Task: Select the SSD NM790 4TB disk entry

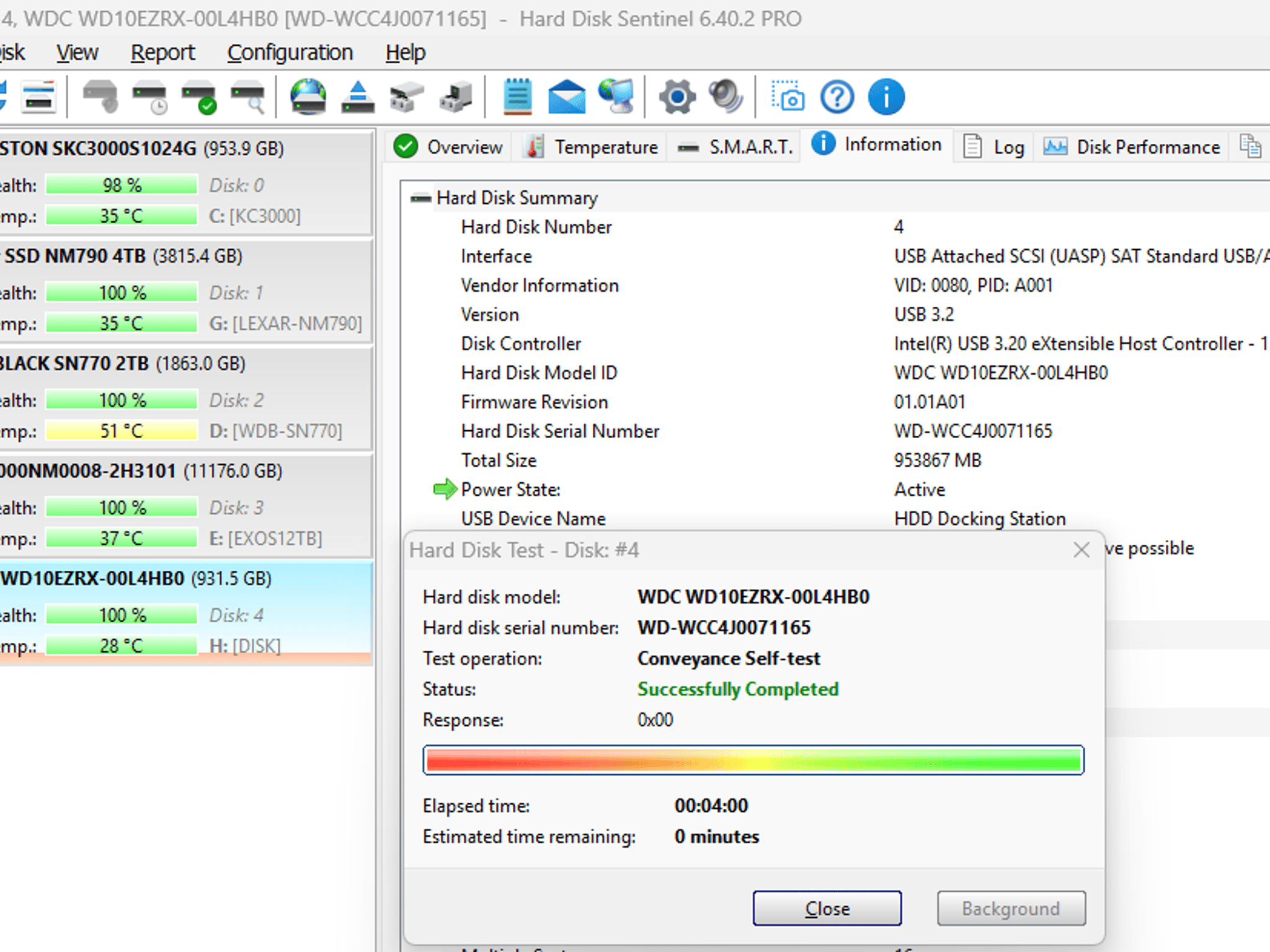Action: [x=186, y=291]
